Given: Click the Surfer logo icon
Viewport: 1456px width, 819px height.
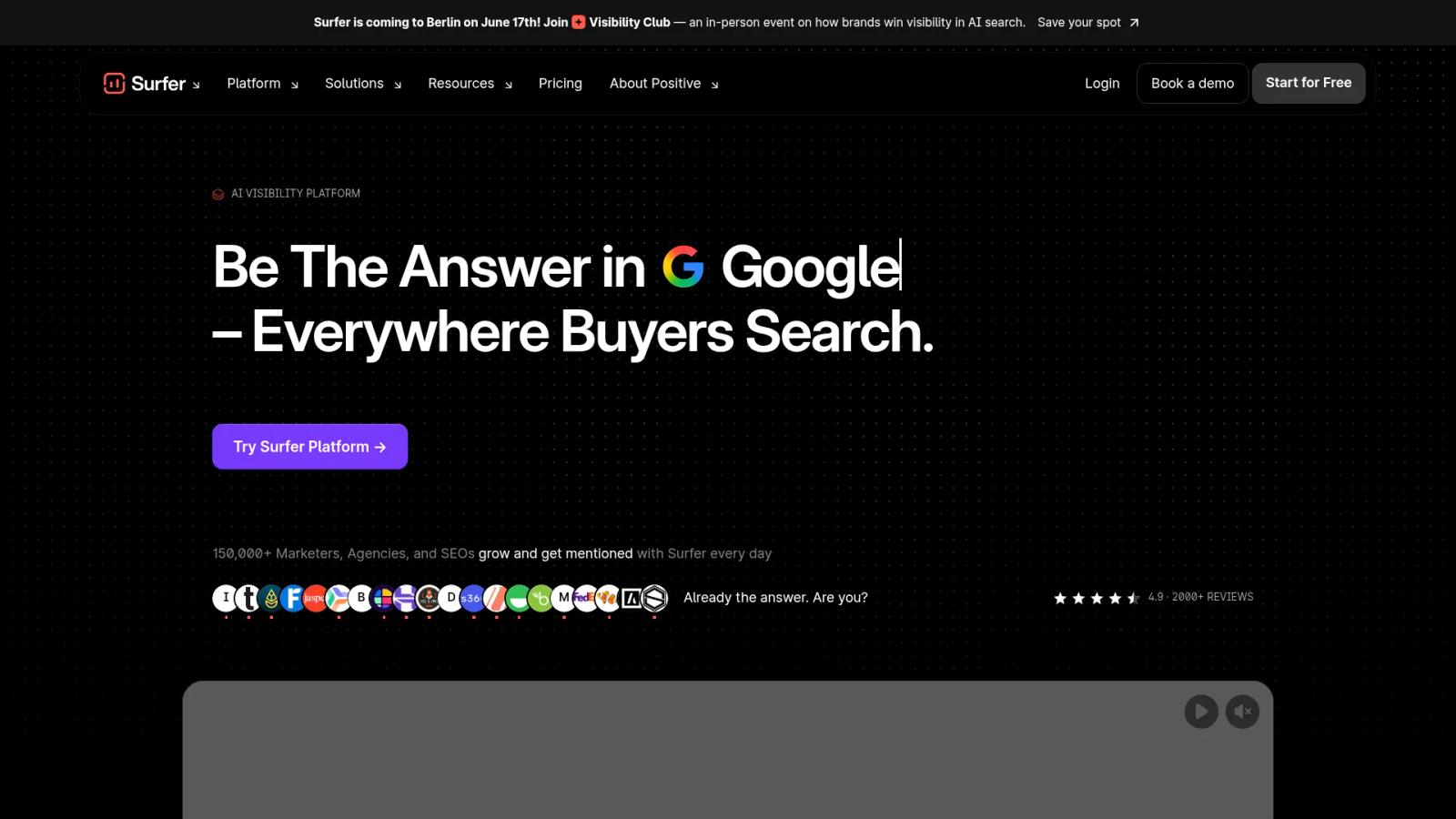Looking at the screenshot, I should click(114, 83).
